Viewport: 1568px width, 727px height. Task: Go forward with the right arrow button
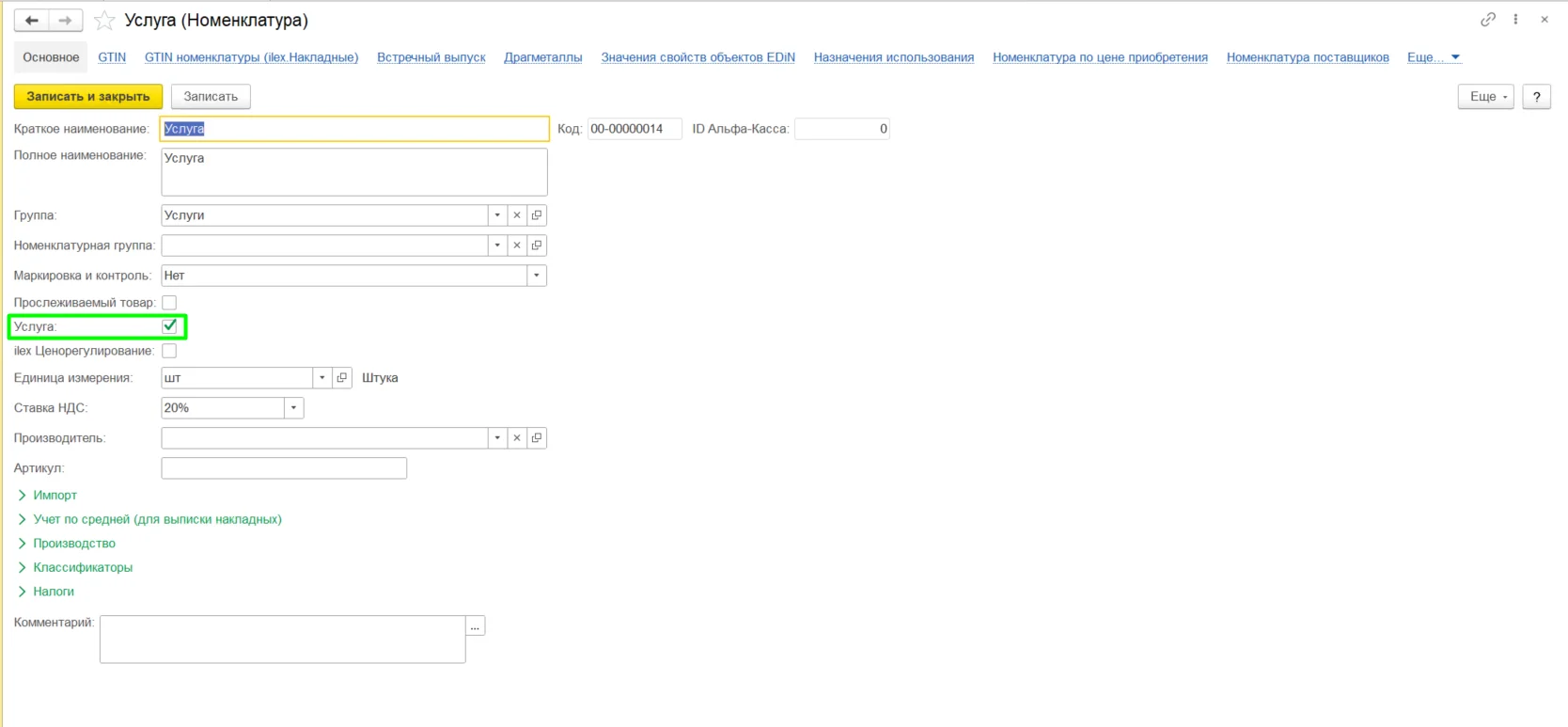[x=65, y=20]
